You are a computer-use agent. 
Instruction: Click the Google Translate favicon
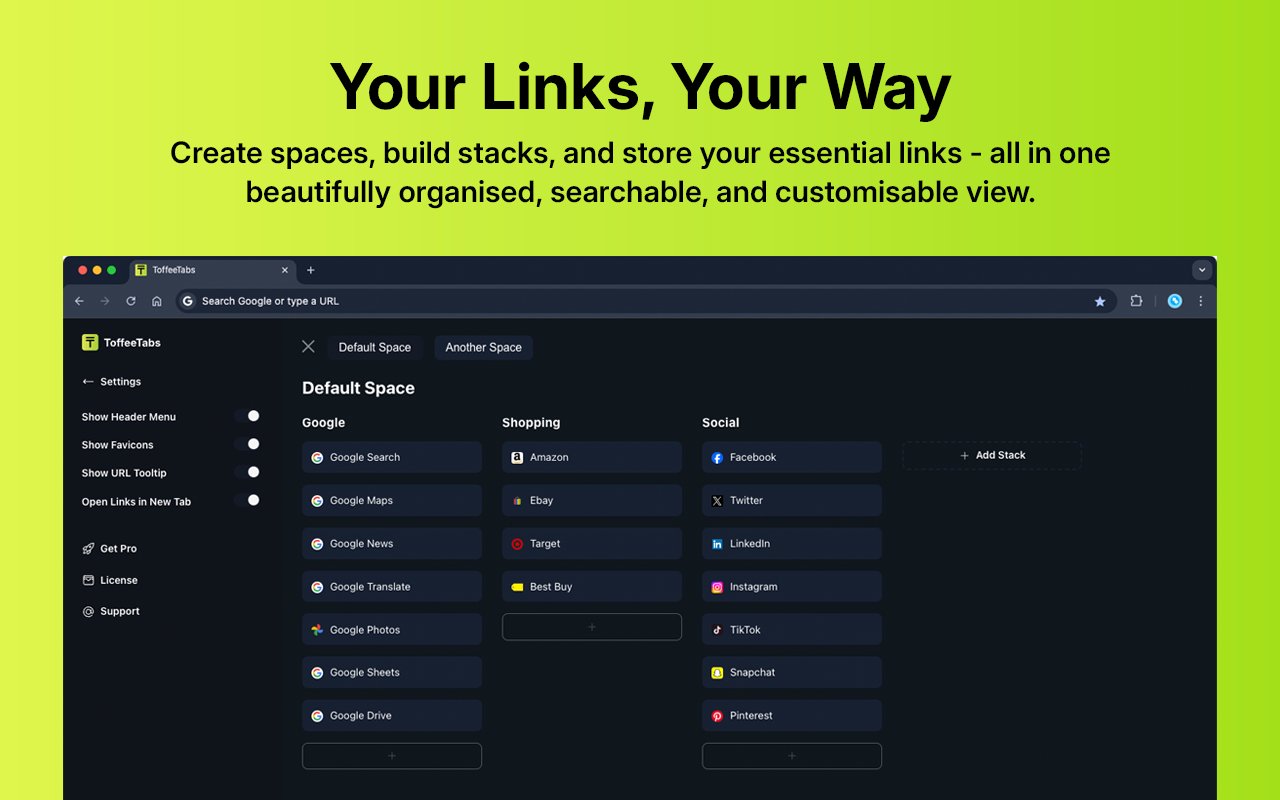pyautogui.click(x=317, y=587)
